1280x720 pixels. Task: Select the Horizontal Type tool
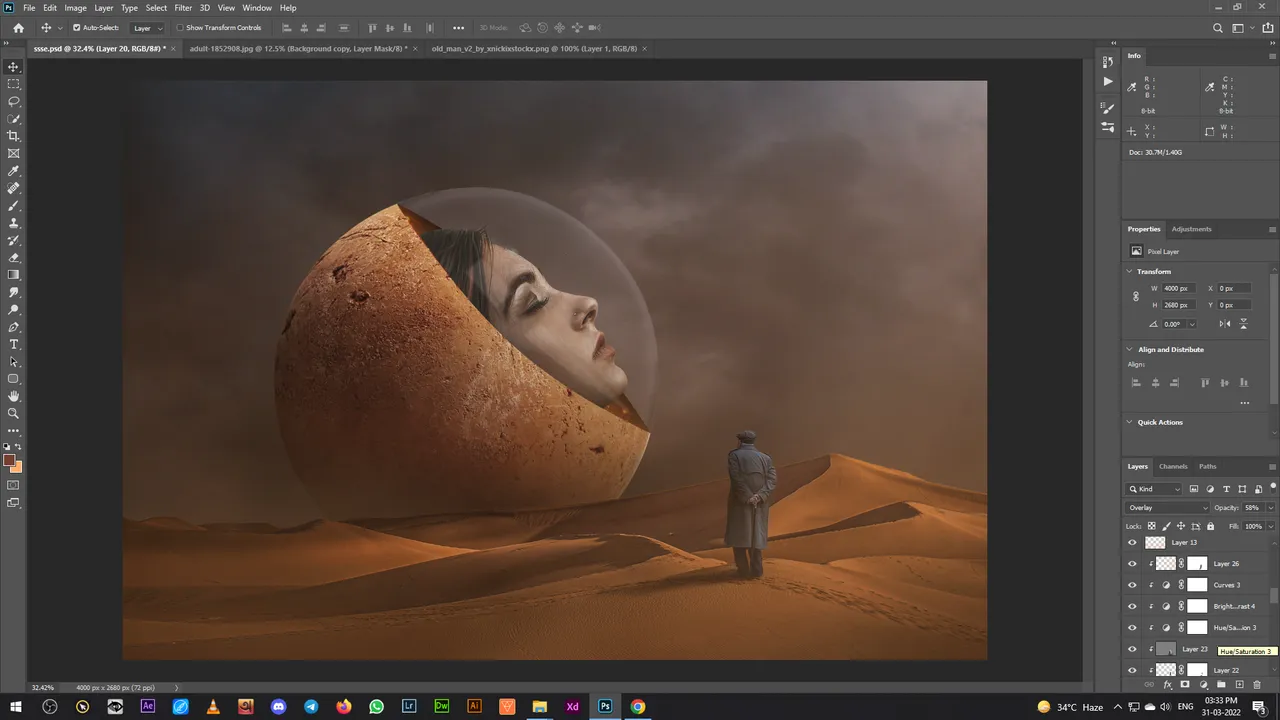(13, 344)
